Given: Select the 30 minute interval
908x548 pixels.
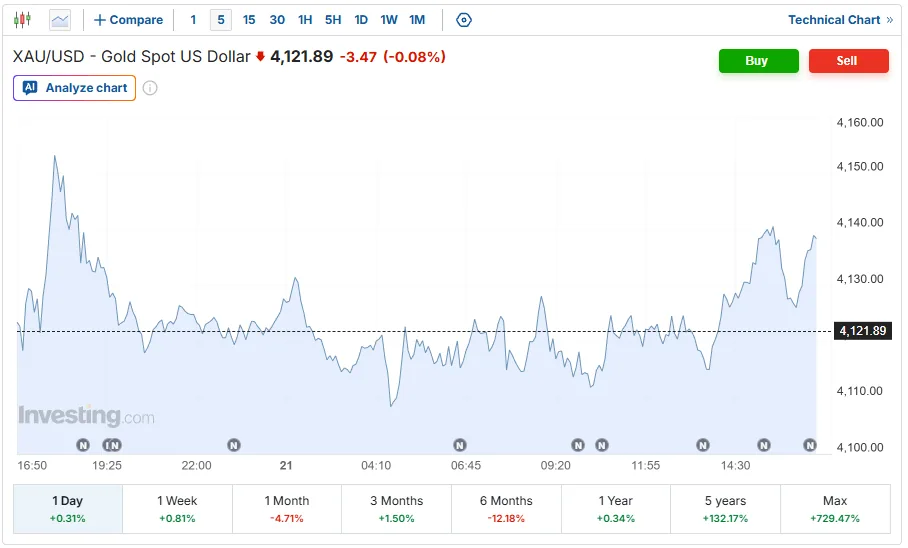Looking at the screenshot, I should coord(277,20).
